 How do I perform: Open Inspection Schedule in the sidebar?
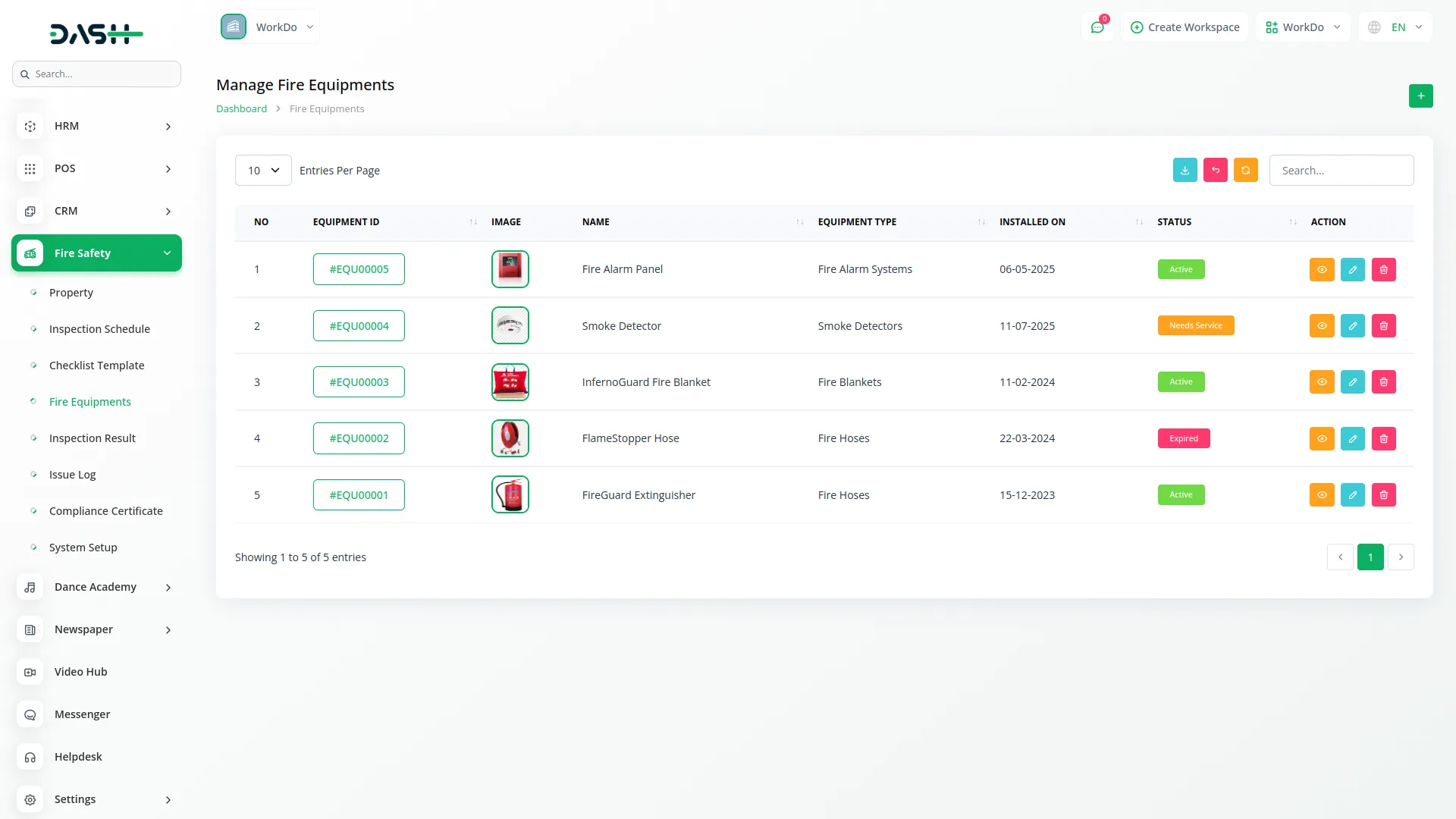99,329
